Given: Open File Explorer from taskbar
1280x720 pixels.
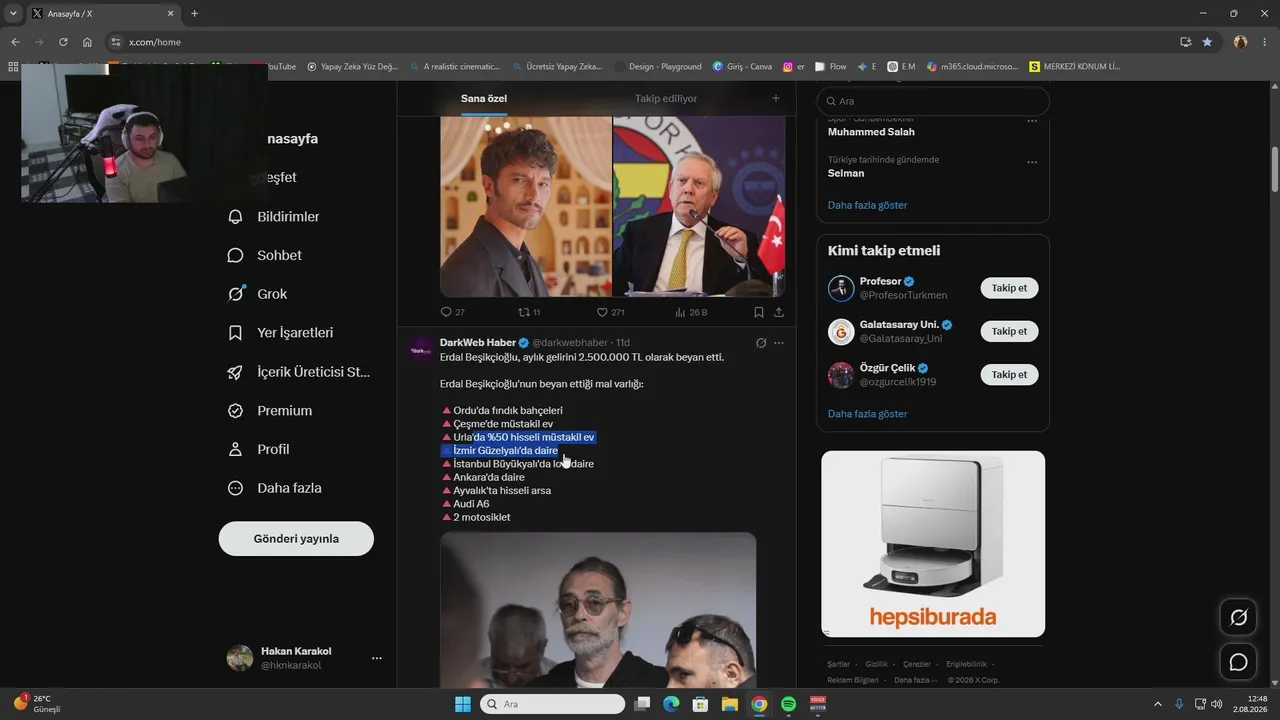Looking at the screenshot, I should 730,704.
